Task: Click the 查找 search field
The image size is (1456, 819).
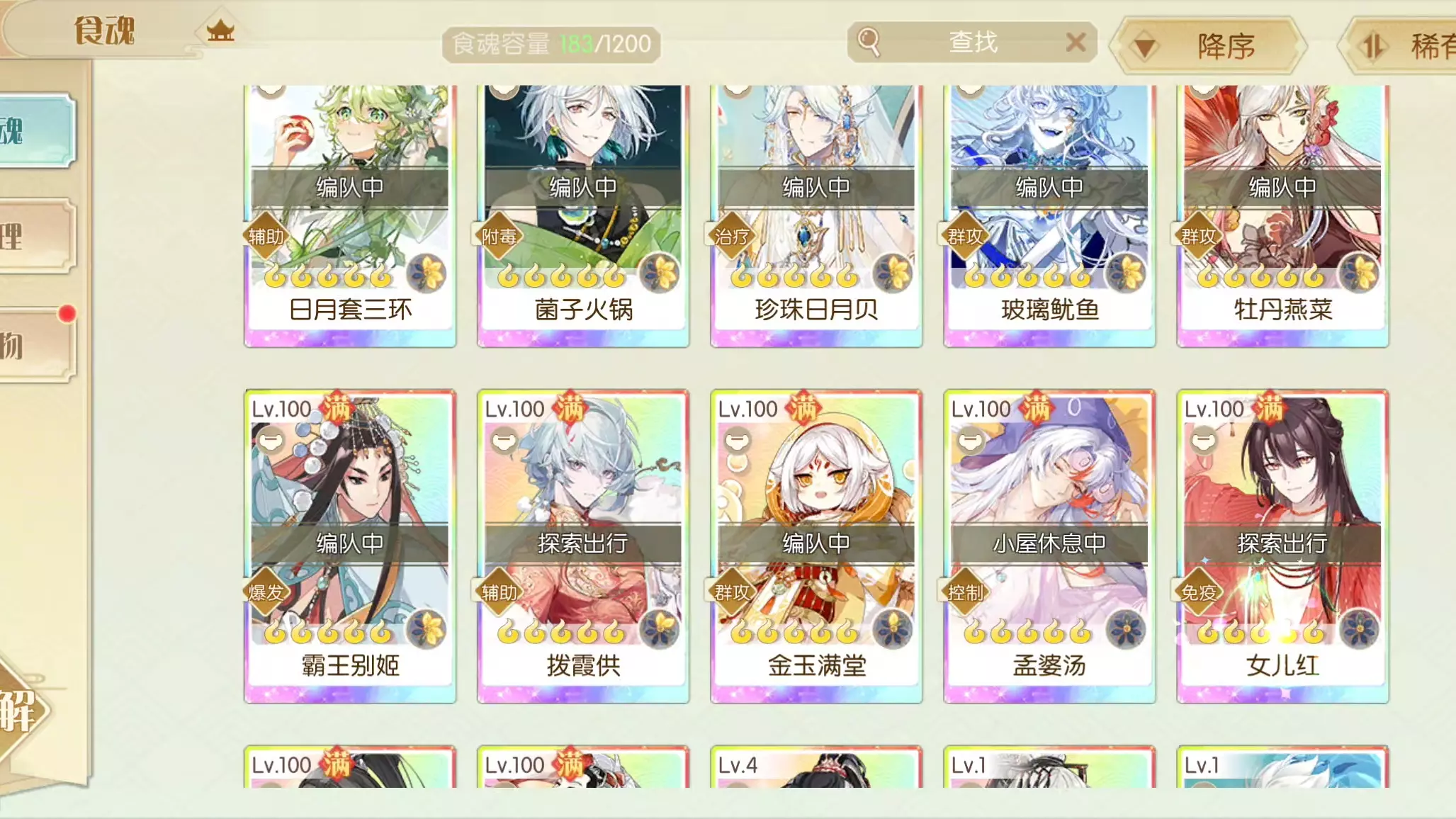Action: (x=972, y=43)
